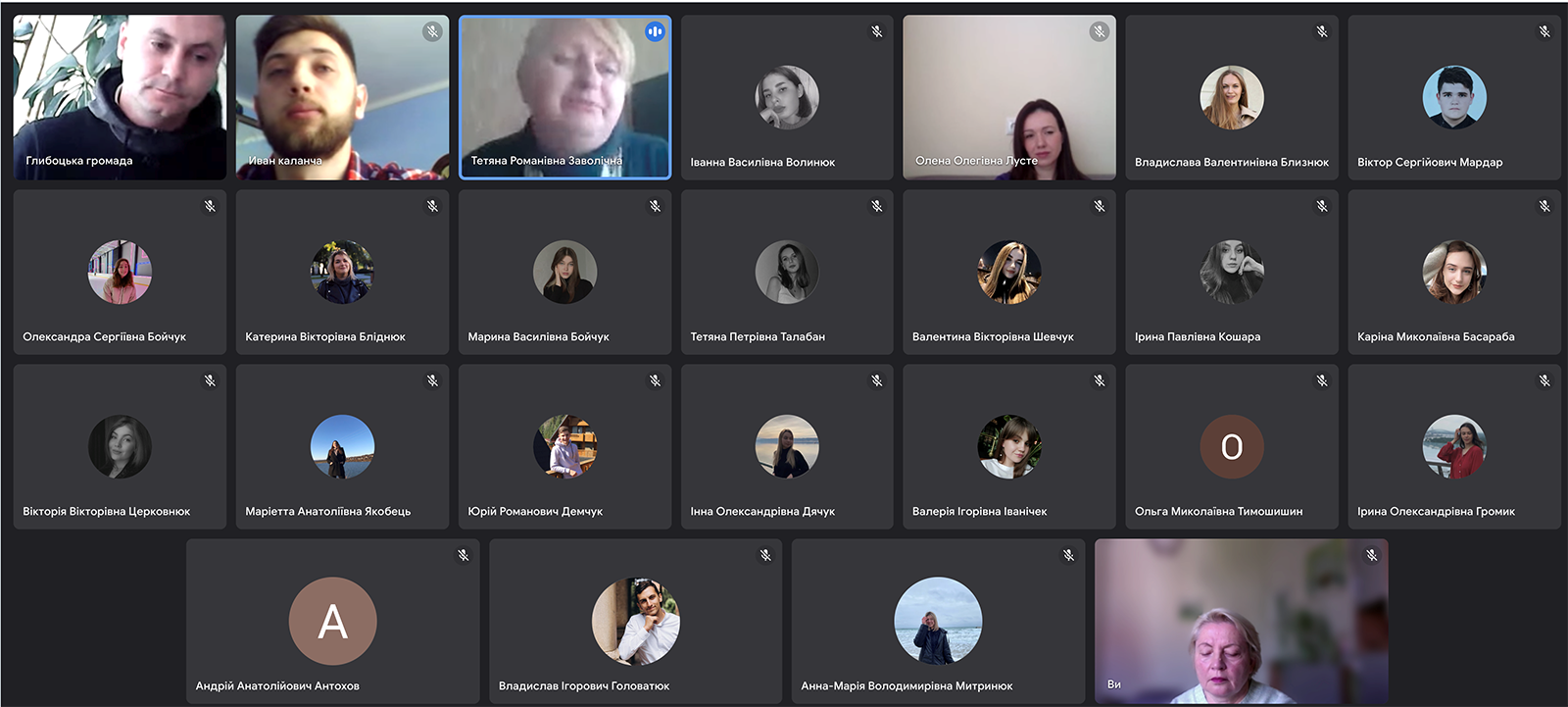Click name label Вікторія Вікторівна Церковнюк

click(107, 511)
